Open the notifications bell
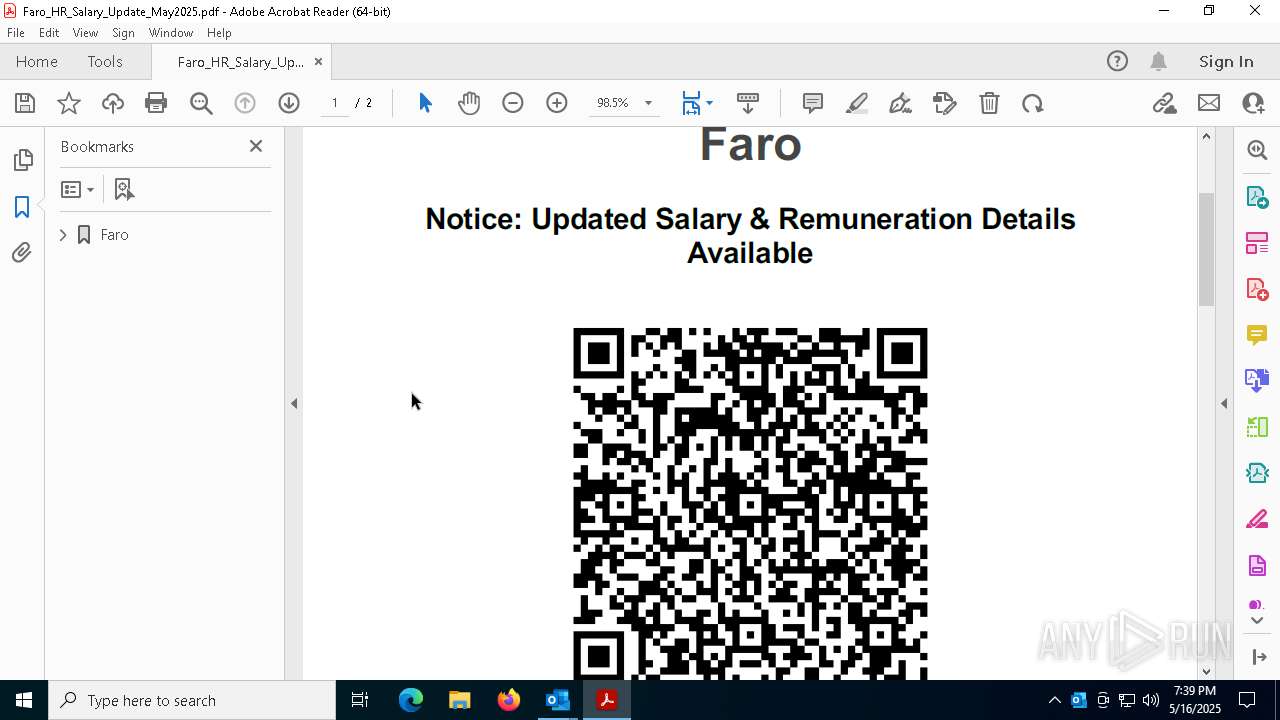This screenshot has height=720, width=1280. click(x=1158, y=62)
